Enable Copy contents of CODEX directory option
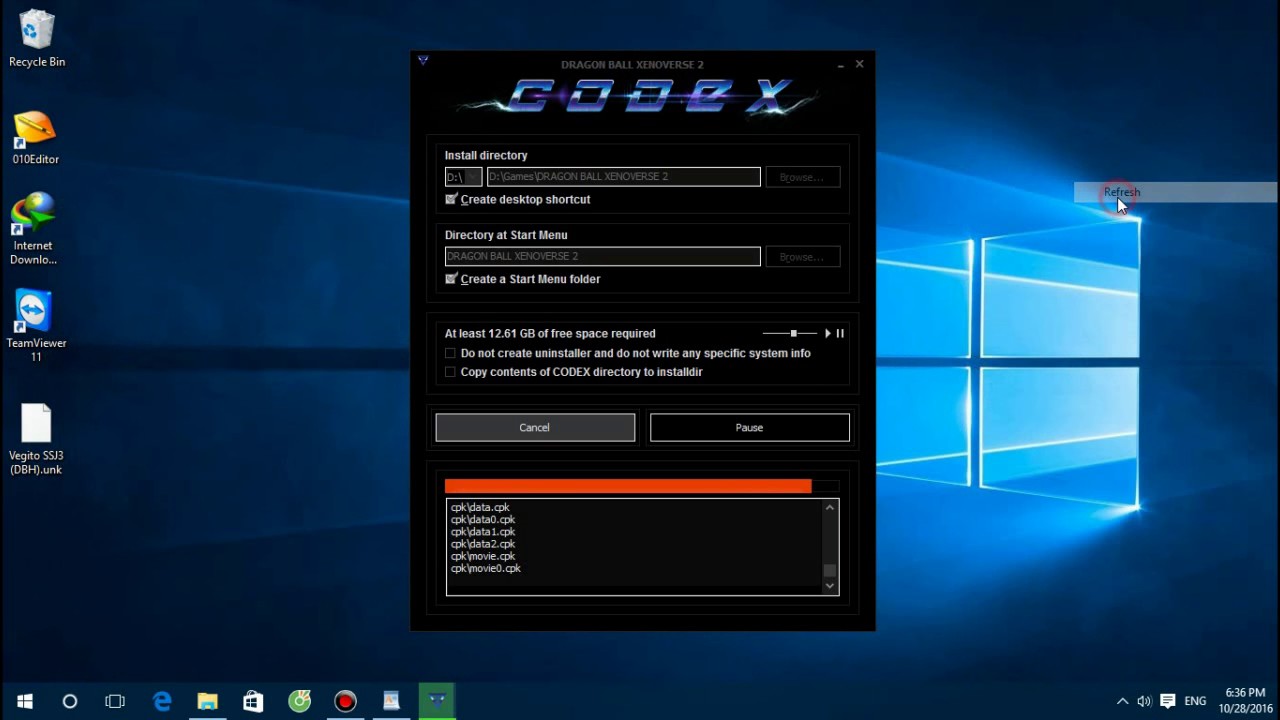The width and height of the screenshot is (1280, 720). tap(450, 372)
